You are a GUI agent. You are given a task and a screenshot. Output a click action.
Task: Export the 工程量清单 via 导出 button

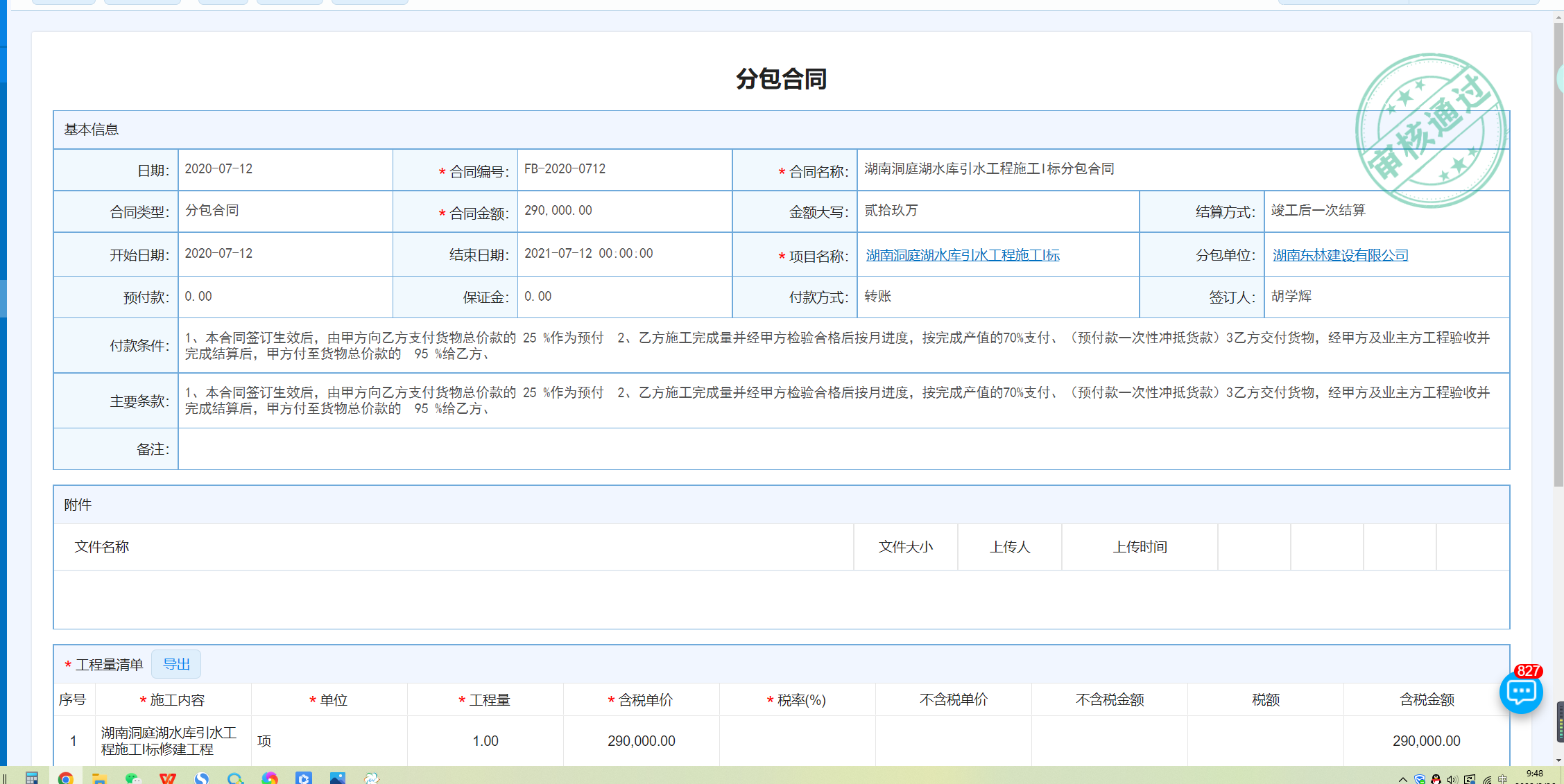coord(176,664)
